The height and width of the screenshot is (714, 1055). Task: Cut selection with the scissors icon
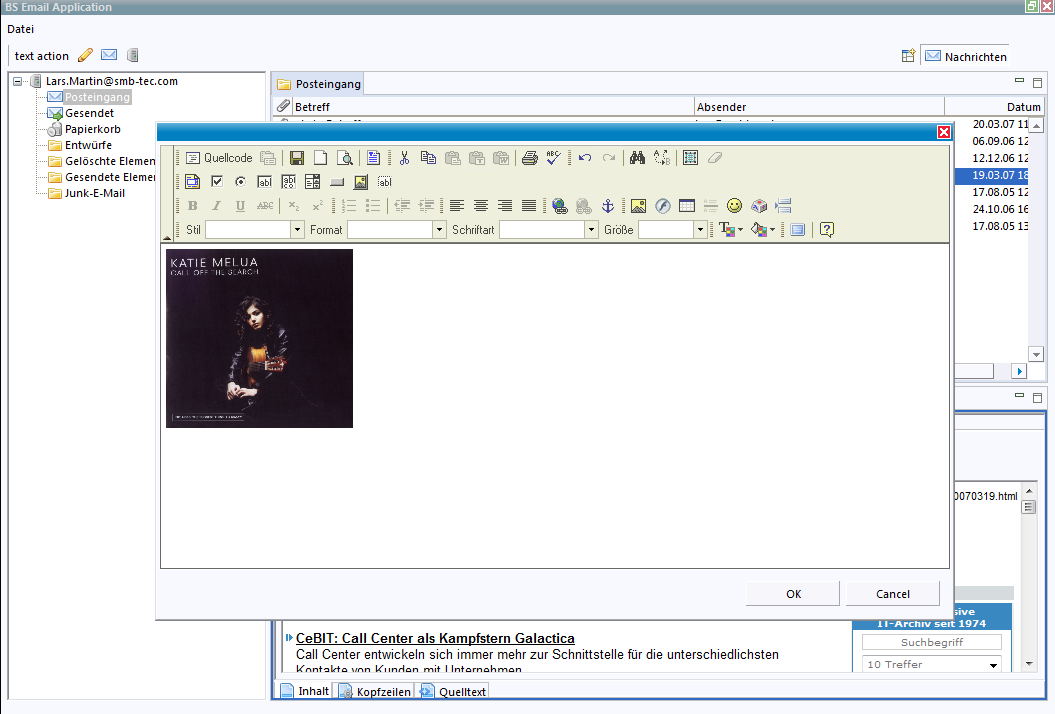pos(404,158)
